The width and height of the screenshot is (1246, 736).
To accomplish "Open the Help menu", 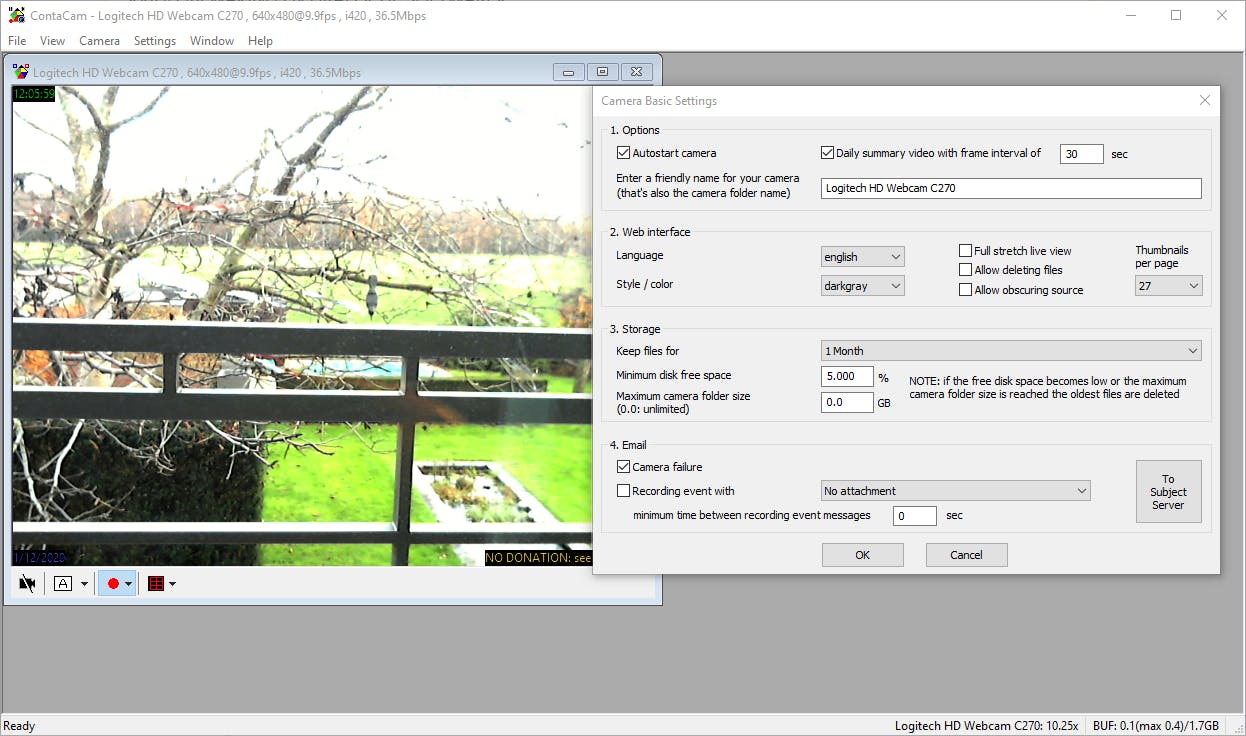I will click(260, 41).
